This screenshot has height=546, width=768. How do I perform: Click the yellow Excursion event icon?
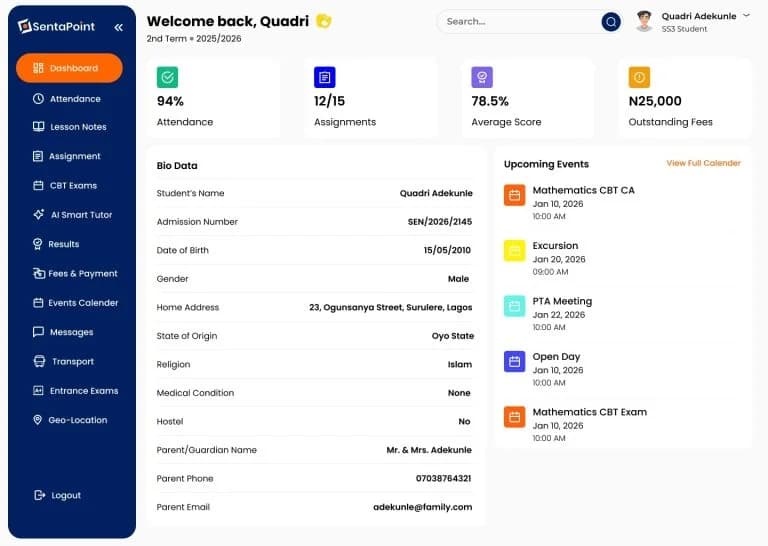(x=514, y=251)
